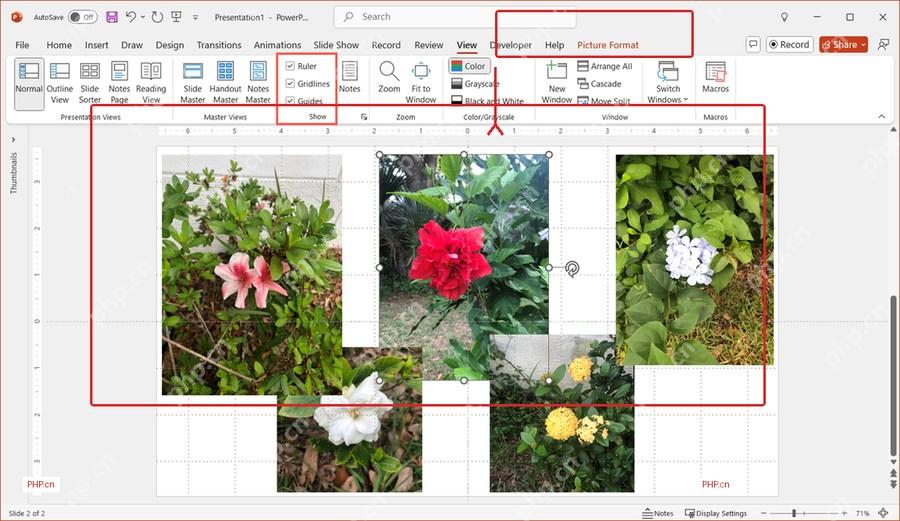Open the Help tab
This screenshot has width=900, height=521.
click(554, 45)
